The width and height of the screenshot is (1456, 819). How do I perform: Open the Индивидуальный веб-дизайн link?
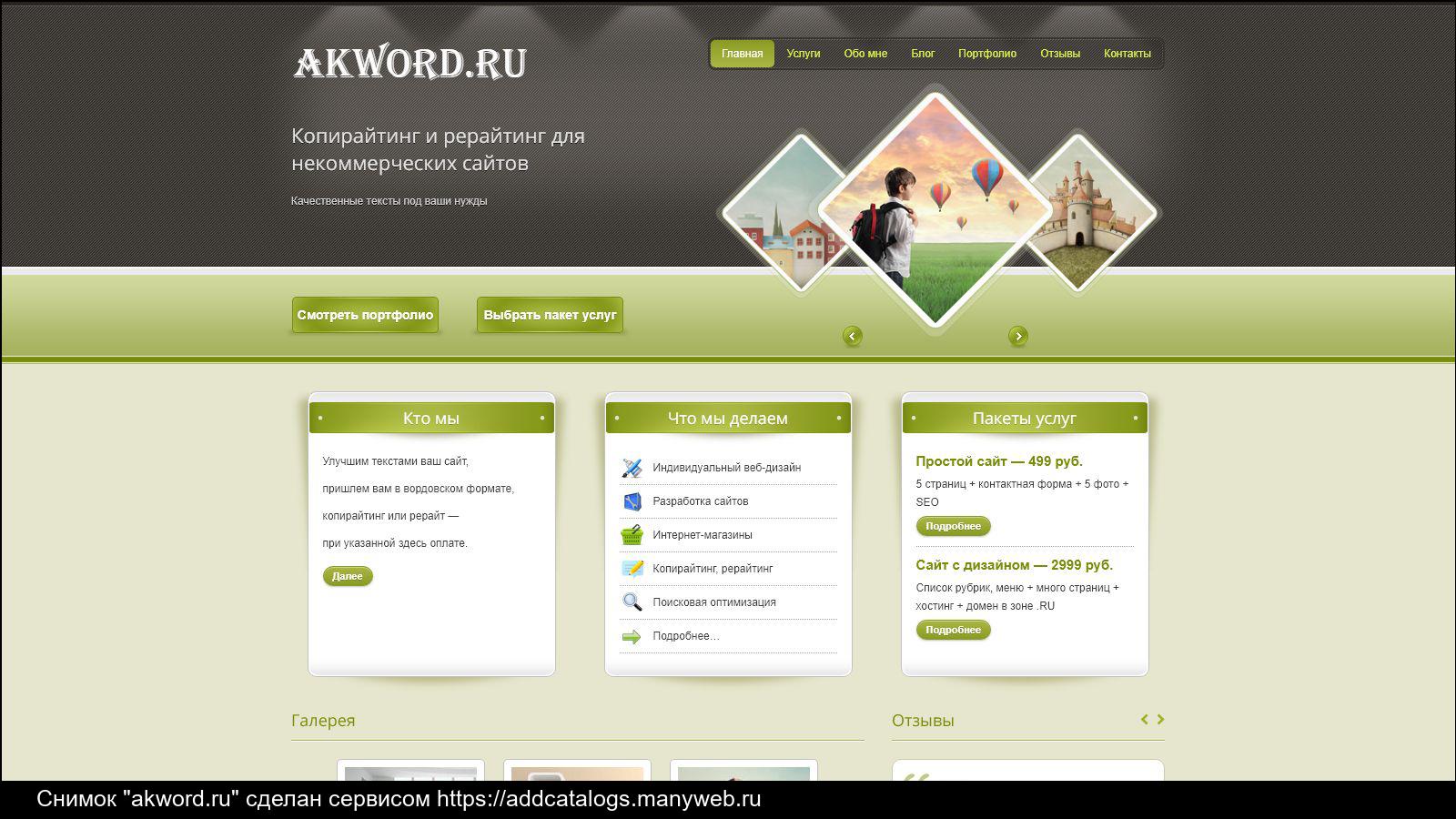tap(726, 468)
